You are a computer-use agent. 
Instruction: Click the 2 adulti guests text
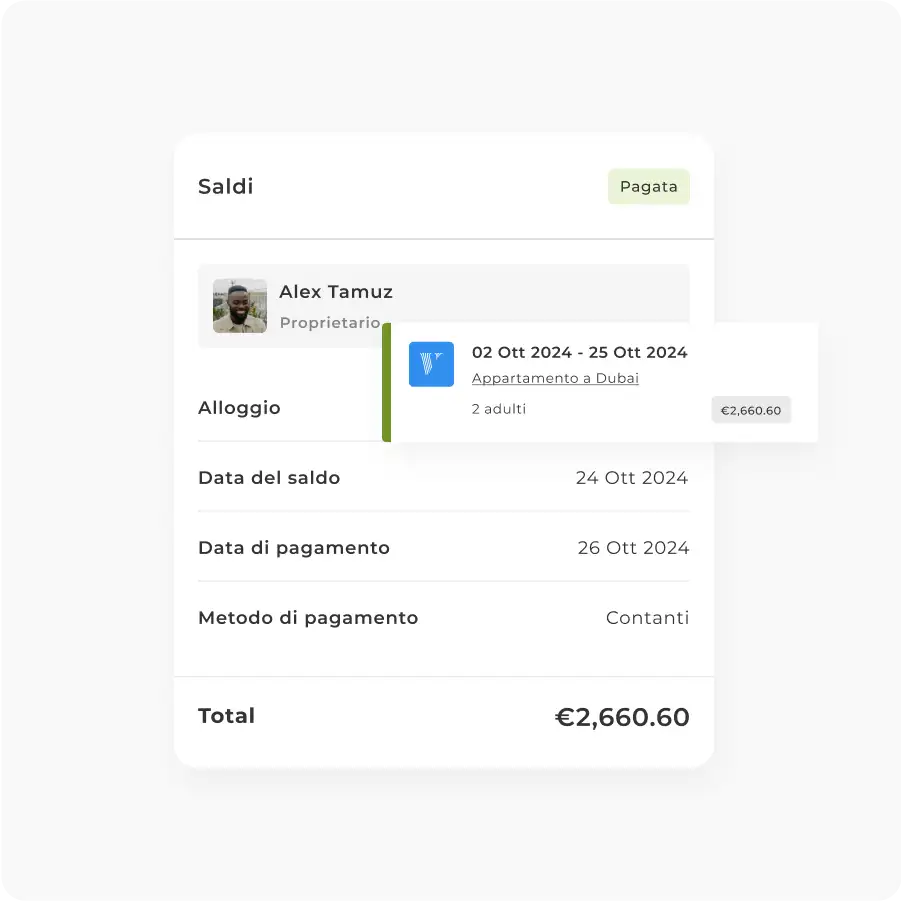pyautogui.click(x=499, y=409)
